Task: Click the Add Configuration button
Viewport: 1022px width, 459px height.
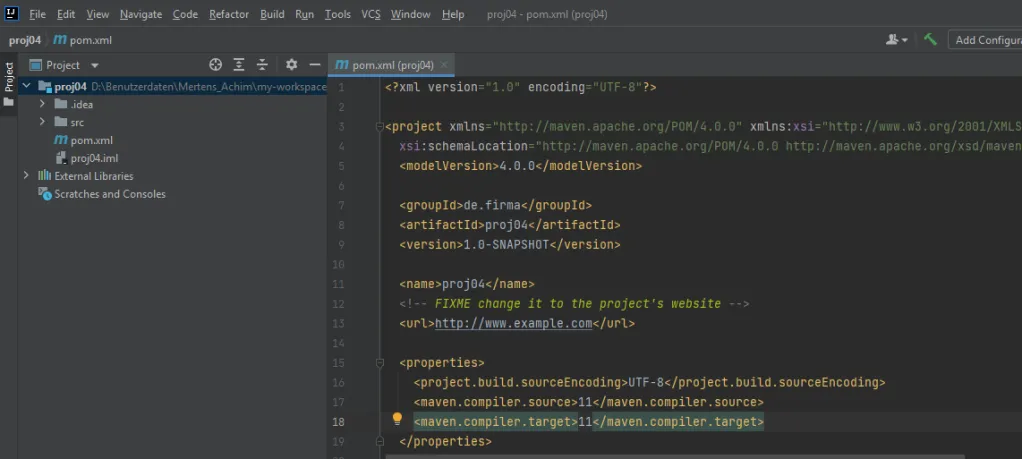Action: (985, 40)
